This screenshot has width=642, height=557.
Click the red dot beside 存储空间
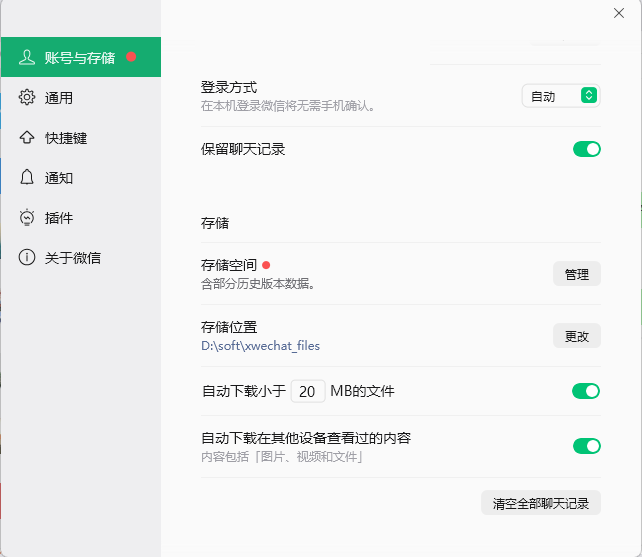point(266,265)
